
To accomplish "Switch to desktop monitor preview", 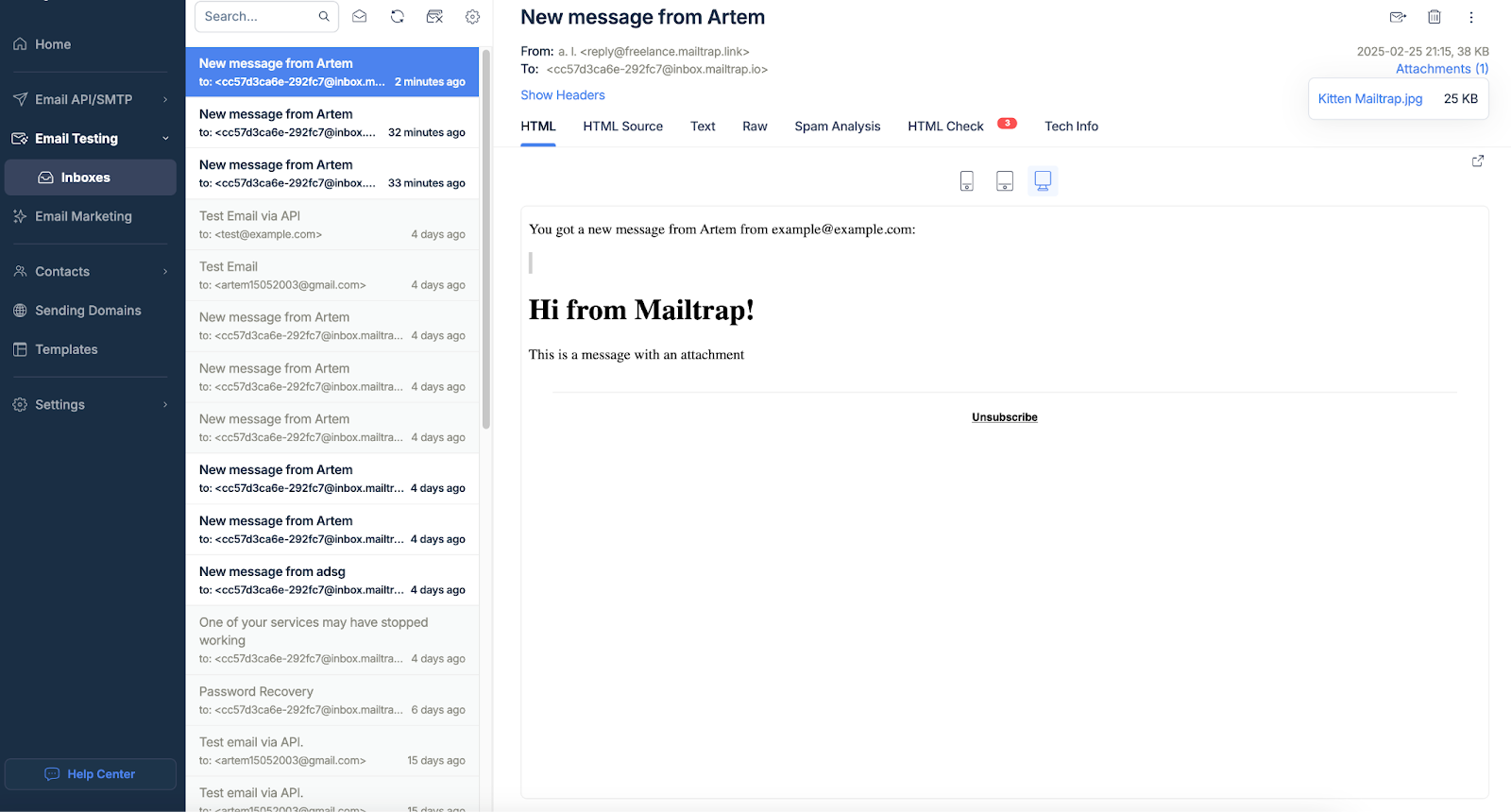I will [1043, 181].
